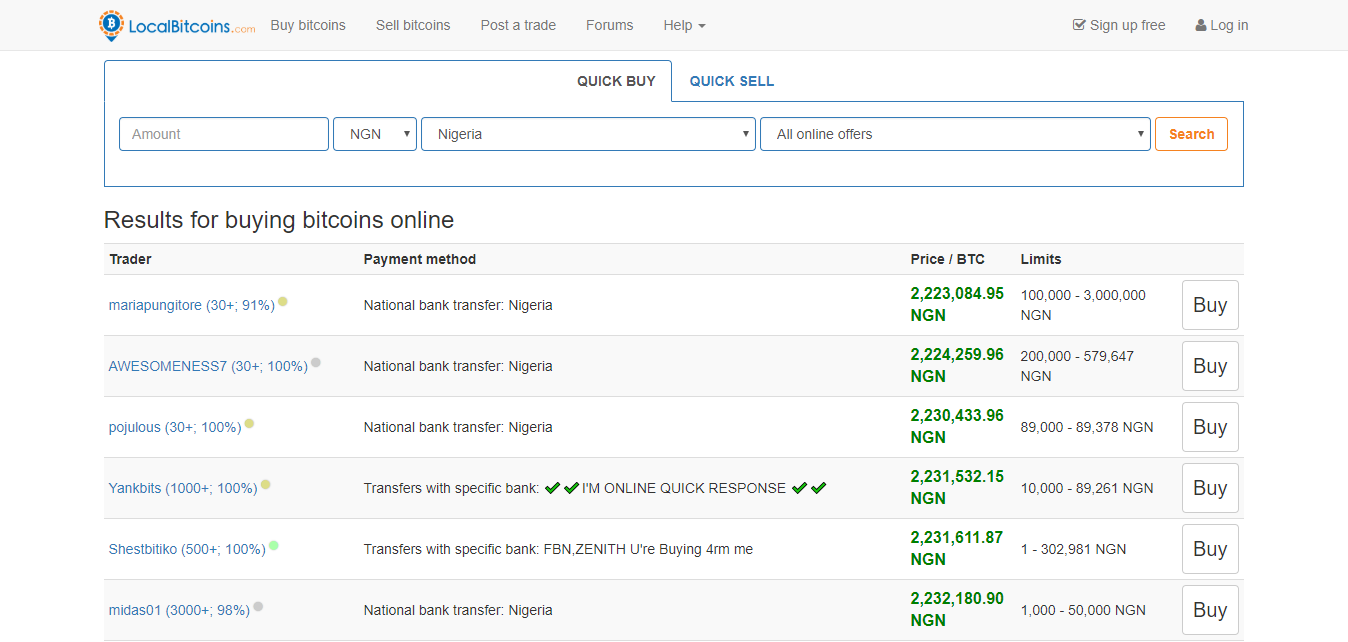The width and height of the screenshot is (1348, 642).
Task: Buy from pojulous's offer
Action: (1210, 427)
